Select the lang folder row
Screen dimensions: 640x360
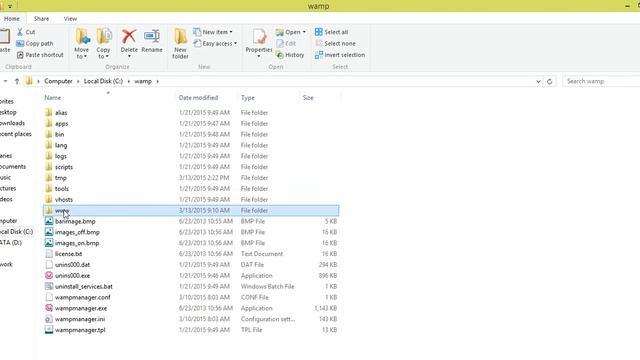(191, 145)
